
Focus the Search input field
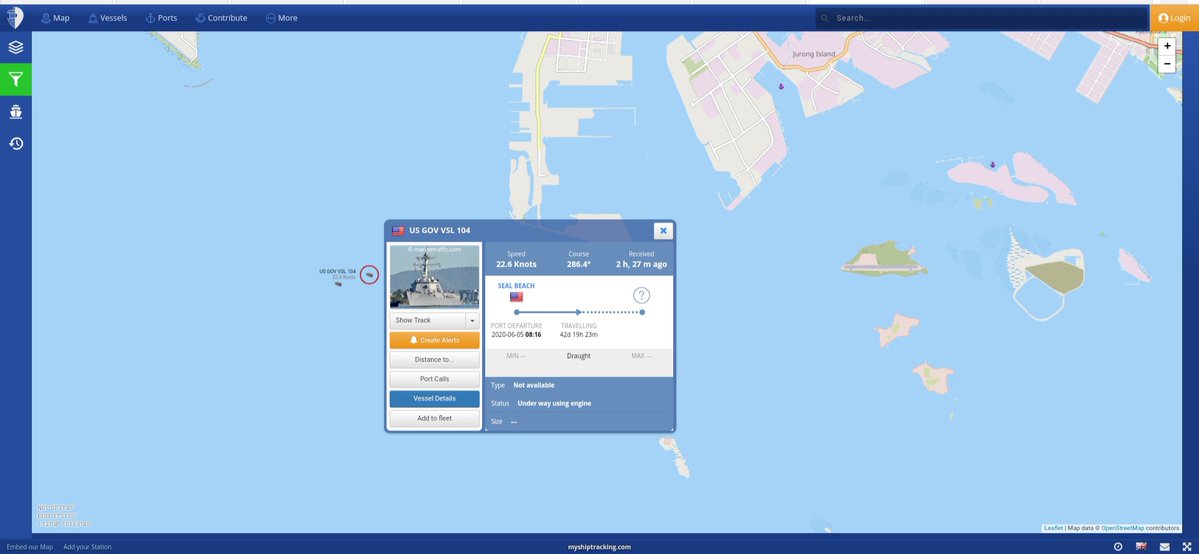click(x=982, y=18)
